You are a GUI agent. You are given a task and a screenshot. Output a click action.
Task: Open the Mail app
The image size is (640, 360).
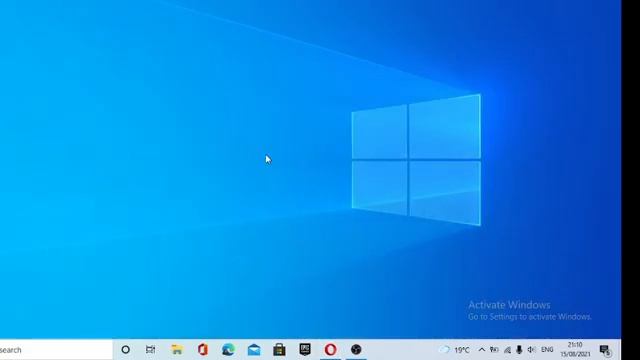pos(254,350)
